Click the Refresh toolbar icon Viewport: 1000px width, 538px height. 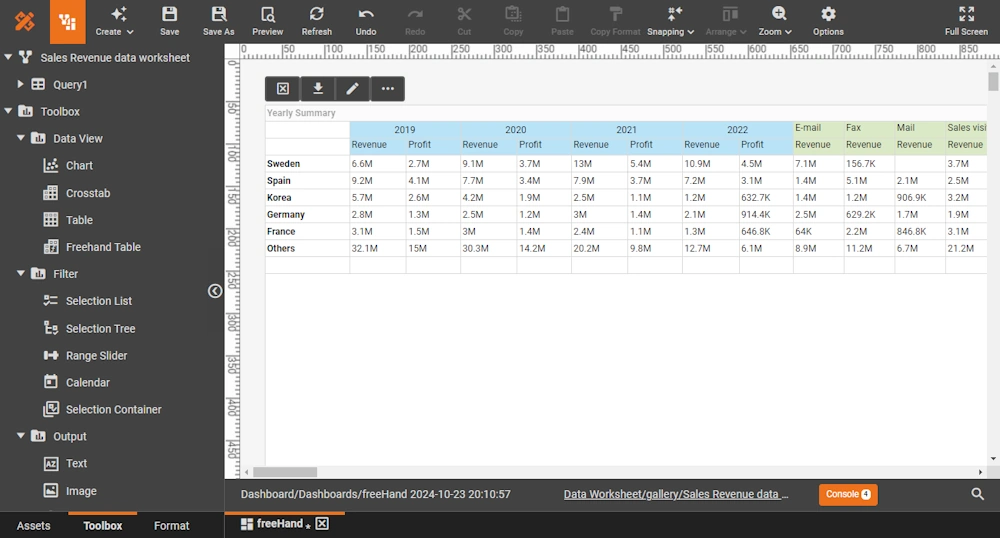click(316, 20)
